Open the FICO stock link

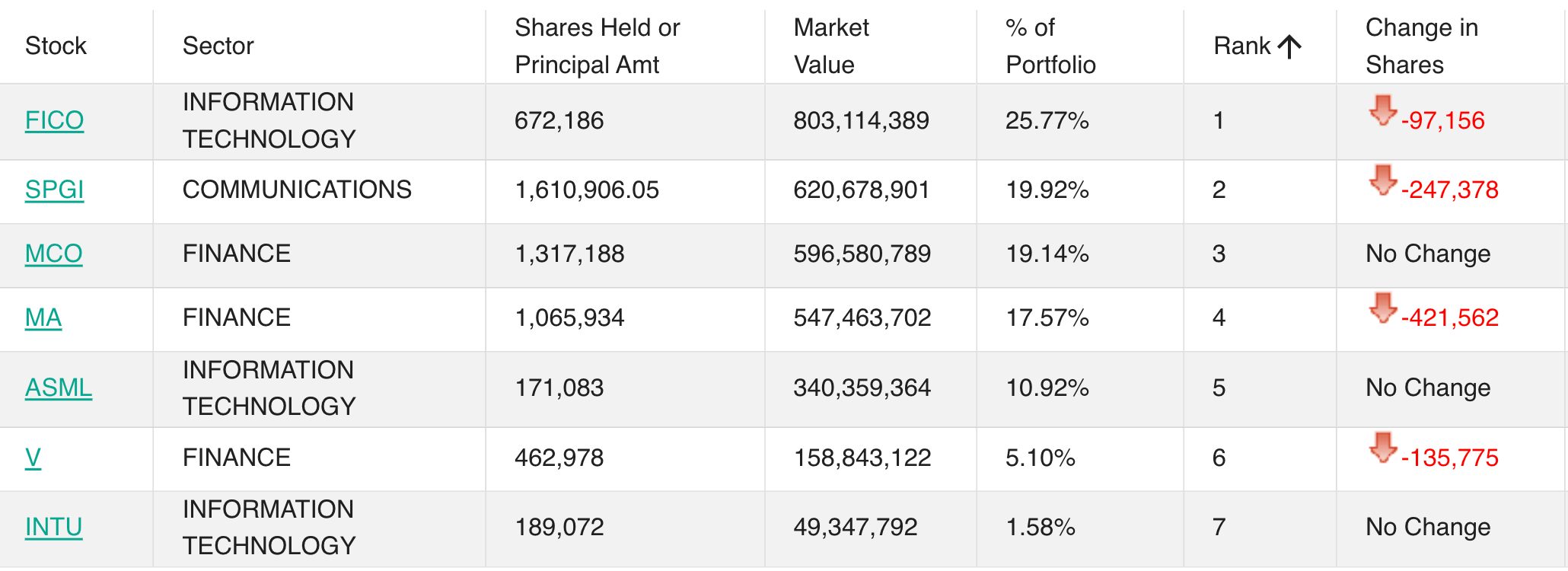[x=54, y=120]
